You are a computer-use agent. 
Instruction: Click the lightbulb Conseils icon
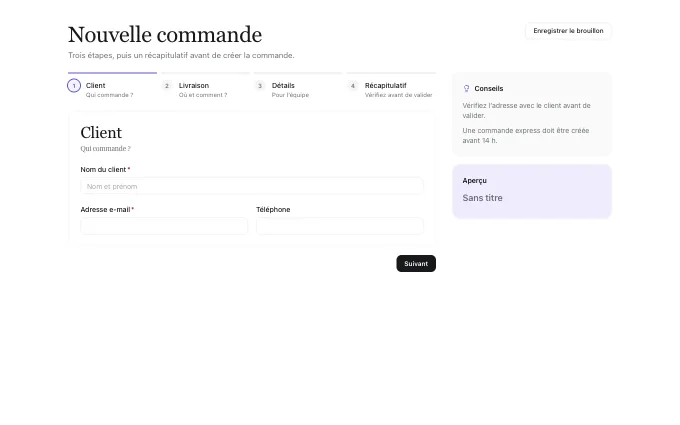(467, 88)
